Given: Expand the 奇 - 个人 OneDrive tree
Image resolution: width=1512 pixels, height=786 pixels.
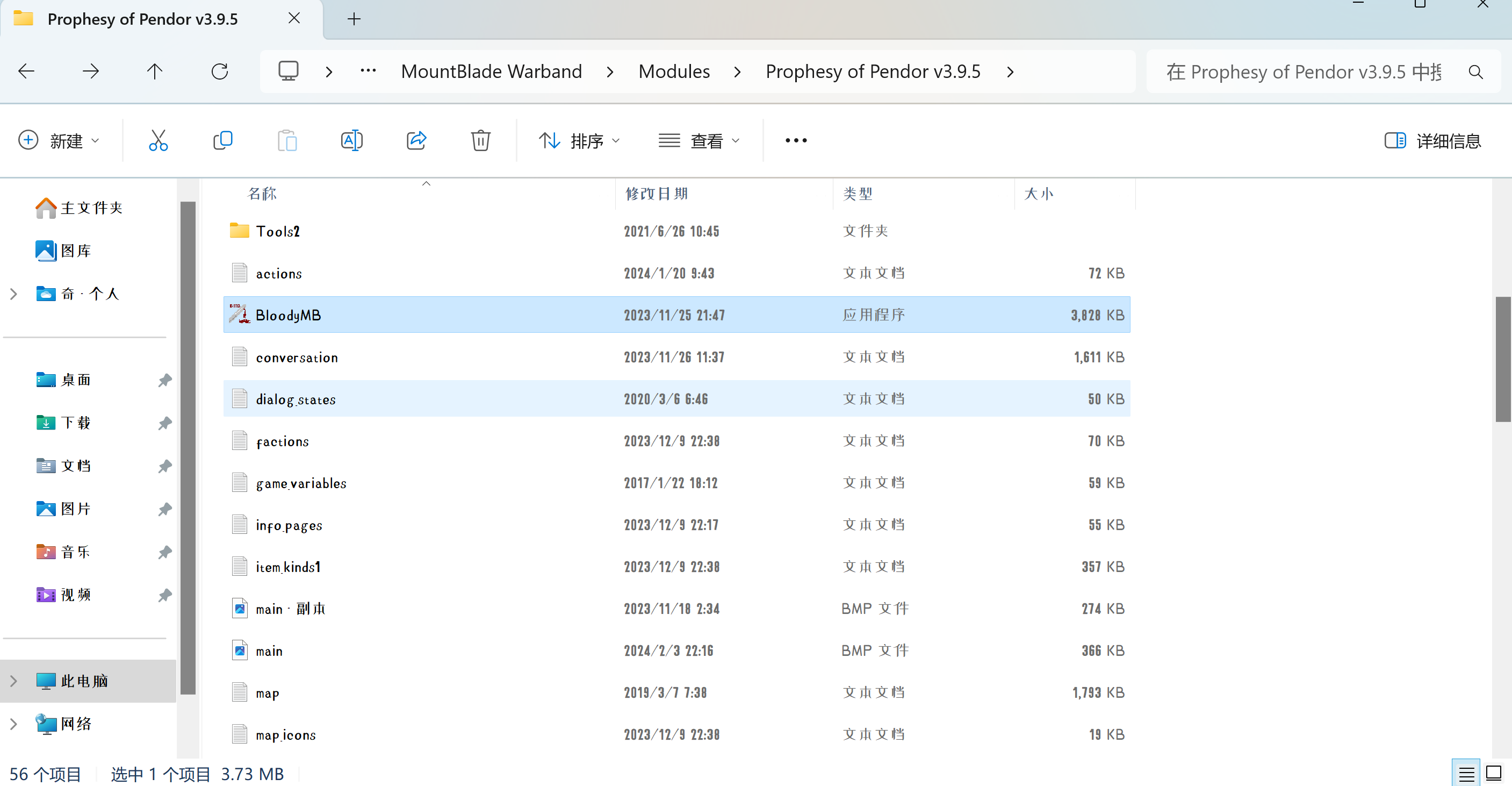Looking at the screenshot, I should click(13, 294).
